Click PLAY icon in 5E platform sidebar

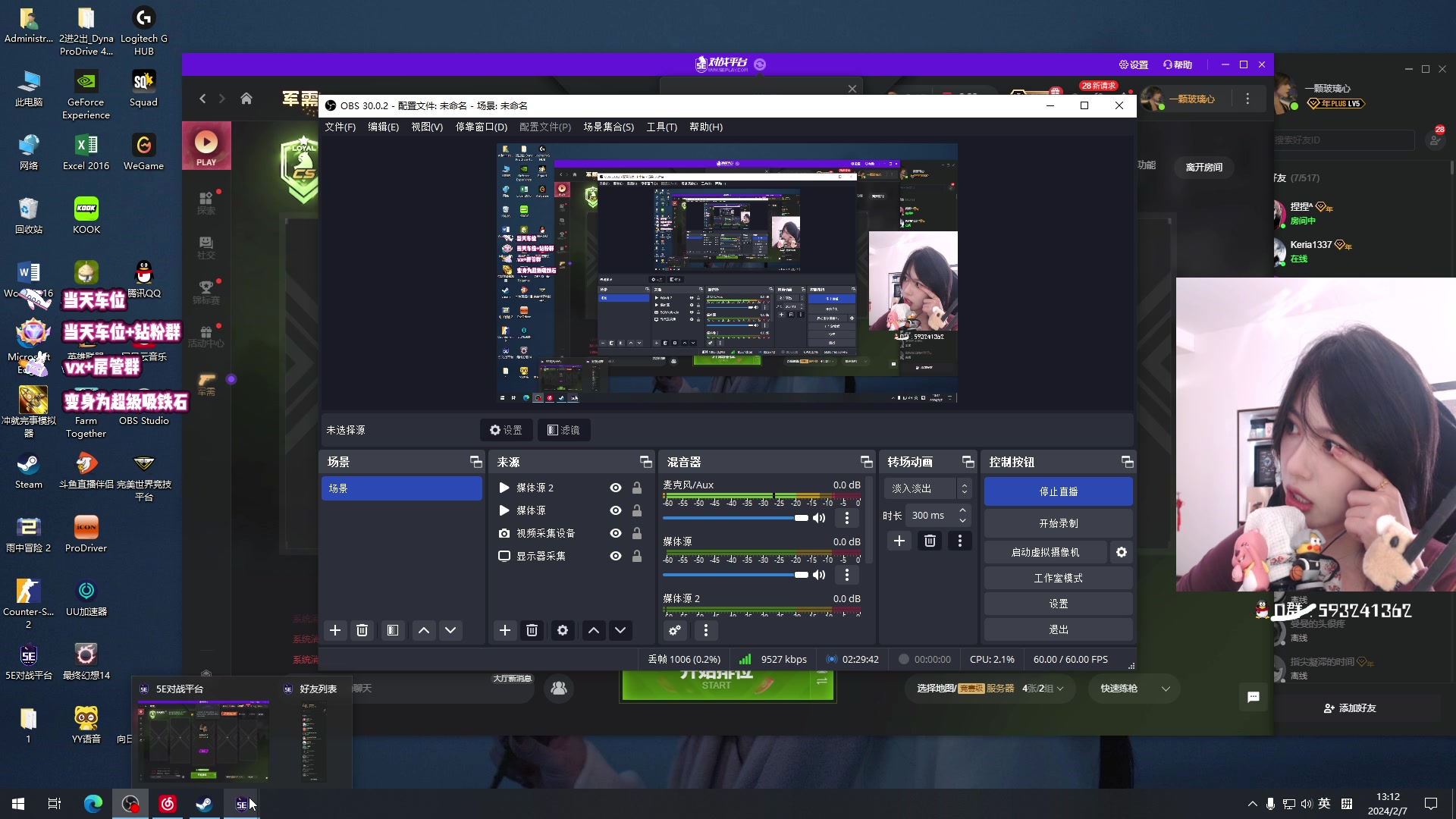[206, 146]
